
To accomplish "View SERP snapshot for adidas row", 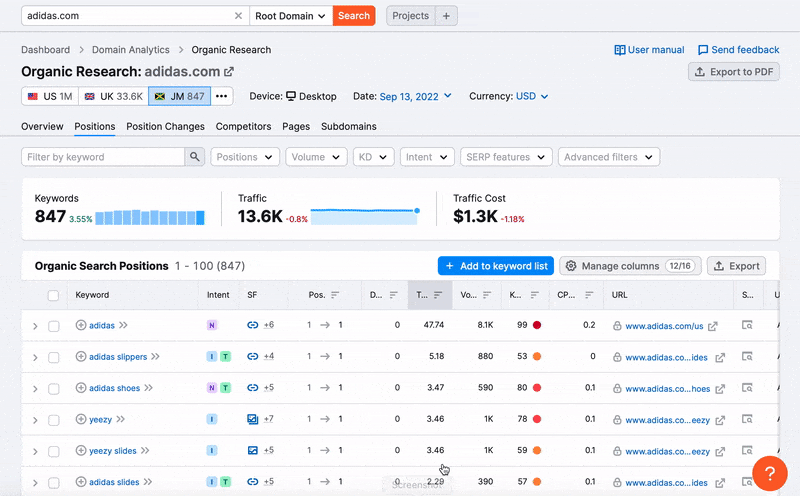I will tap(747, 325).
